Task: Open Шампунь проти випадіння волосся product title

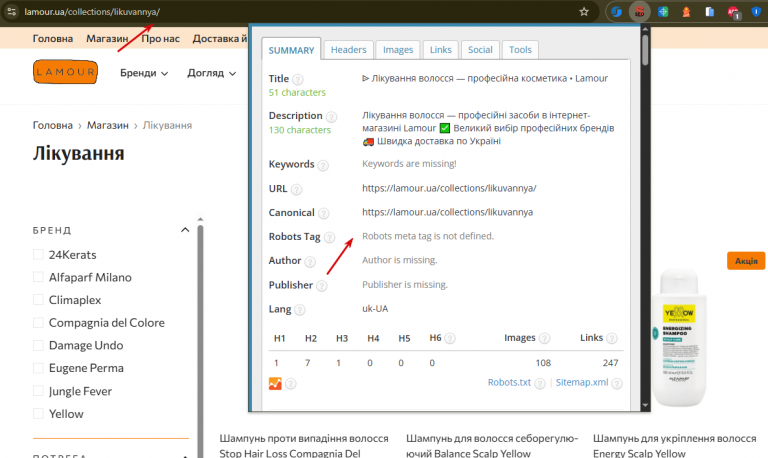Action: click(x=304, y=446)
